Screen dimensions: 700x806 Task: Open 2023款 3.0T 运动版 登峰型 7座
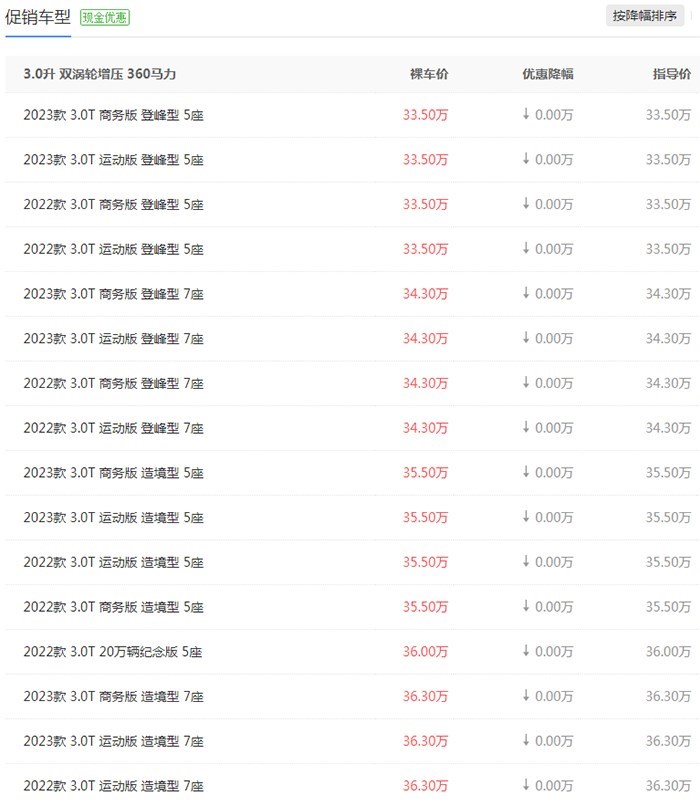pos(114,338)
